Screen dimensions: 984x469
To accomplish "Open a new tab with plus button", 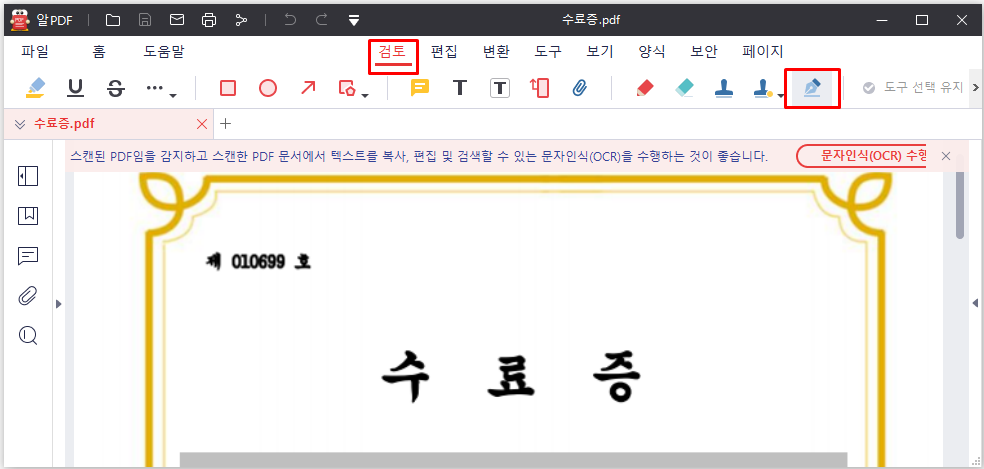I will point(225,124).
